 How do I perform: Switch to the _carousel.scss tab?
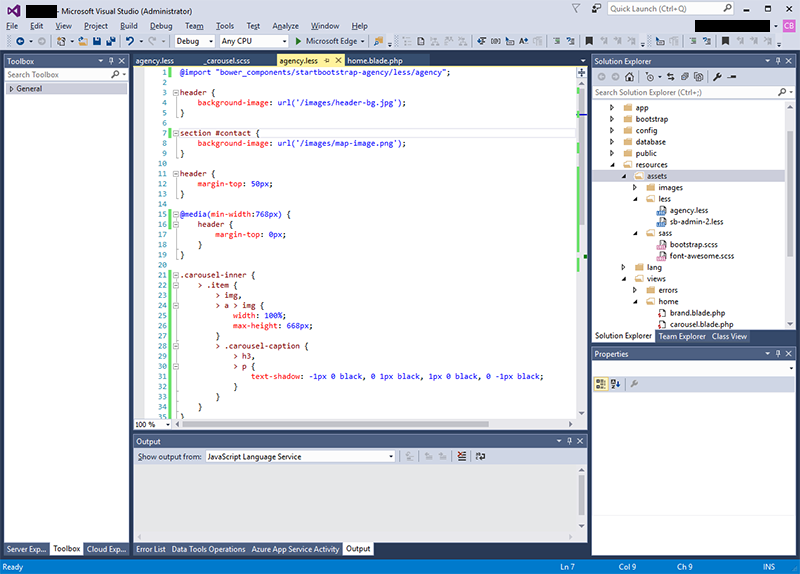click(x=228, y=61)
